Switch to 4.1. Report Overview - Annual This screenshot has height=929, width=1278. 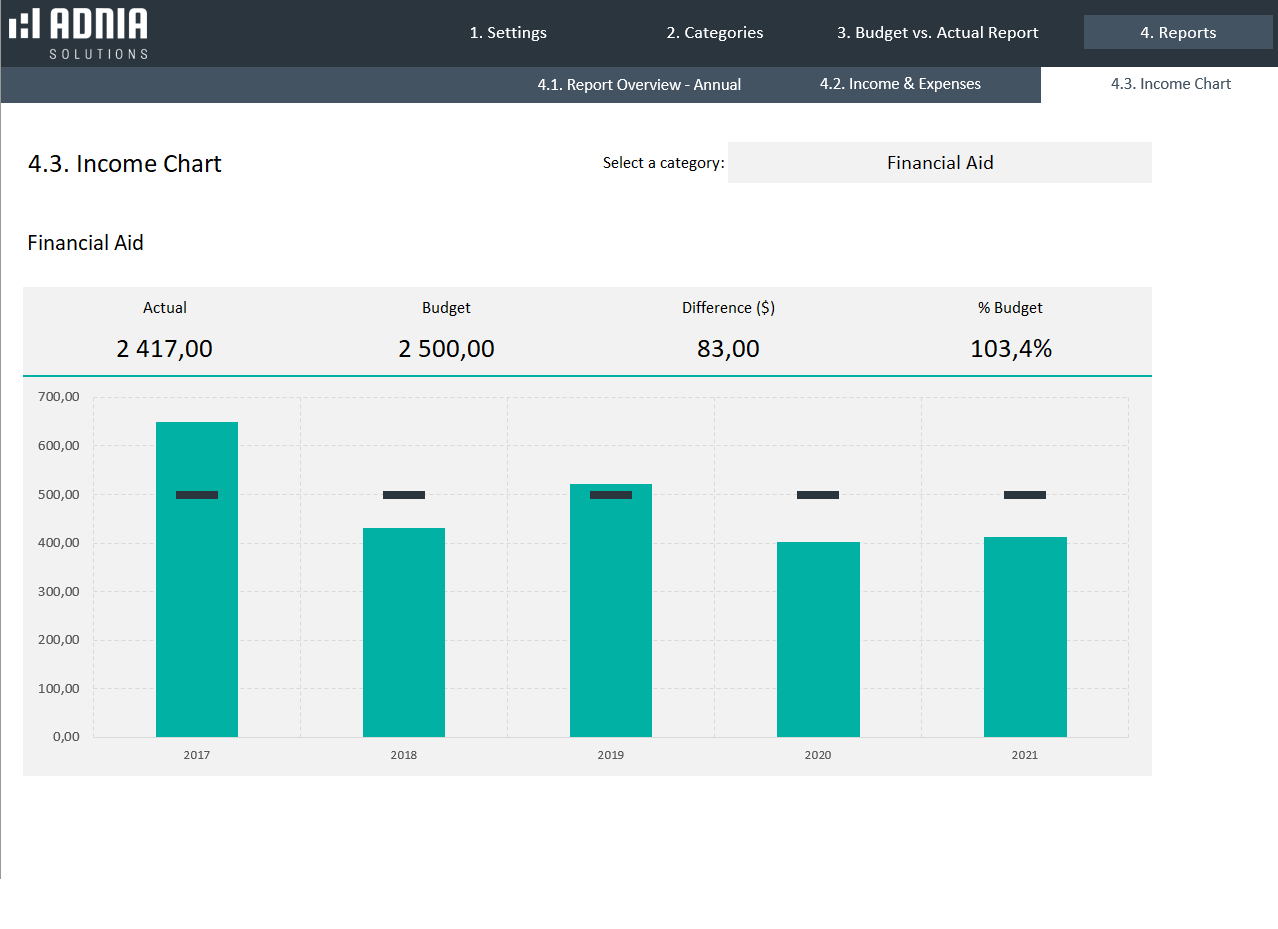tap(639, 85)
